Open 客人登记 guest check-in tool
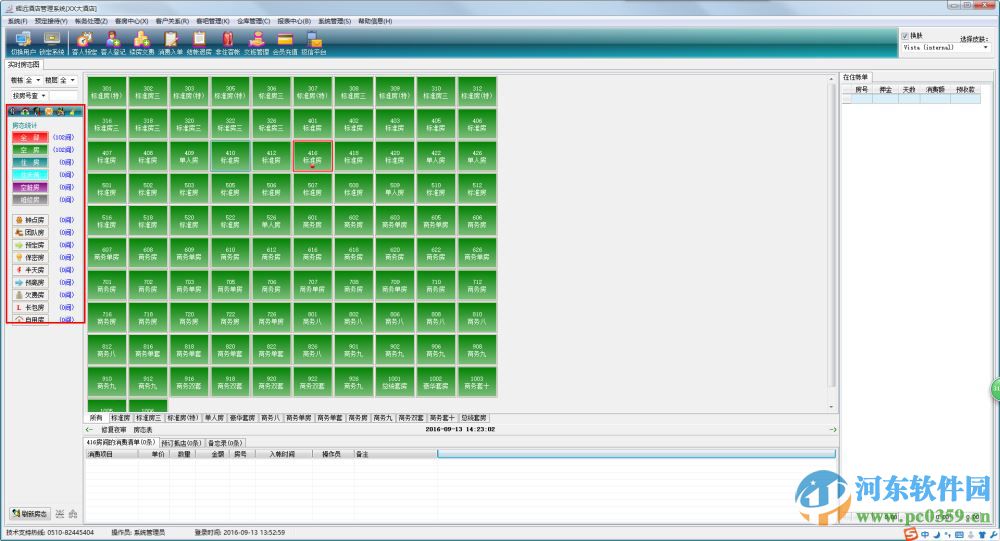Screen dimensions: 1000x541 [113, 43]
